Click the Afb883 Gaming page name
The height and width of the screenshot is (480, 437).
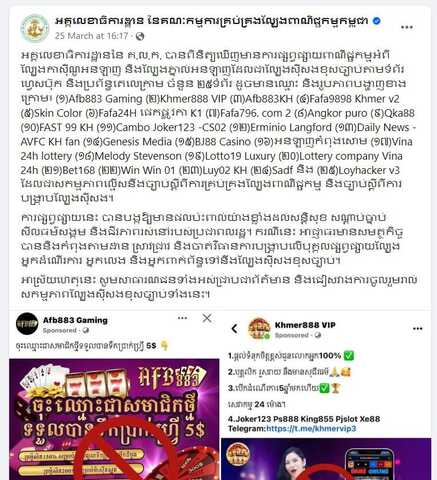(x=75, y=320)
